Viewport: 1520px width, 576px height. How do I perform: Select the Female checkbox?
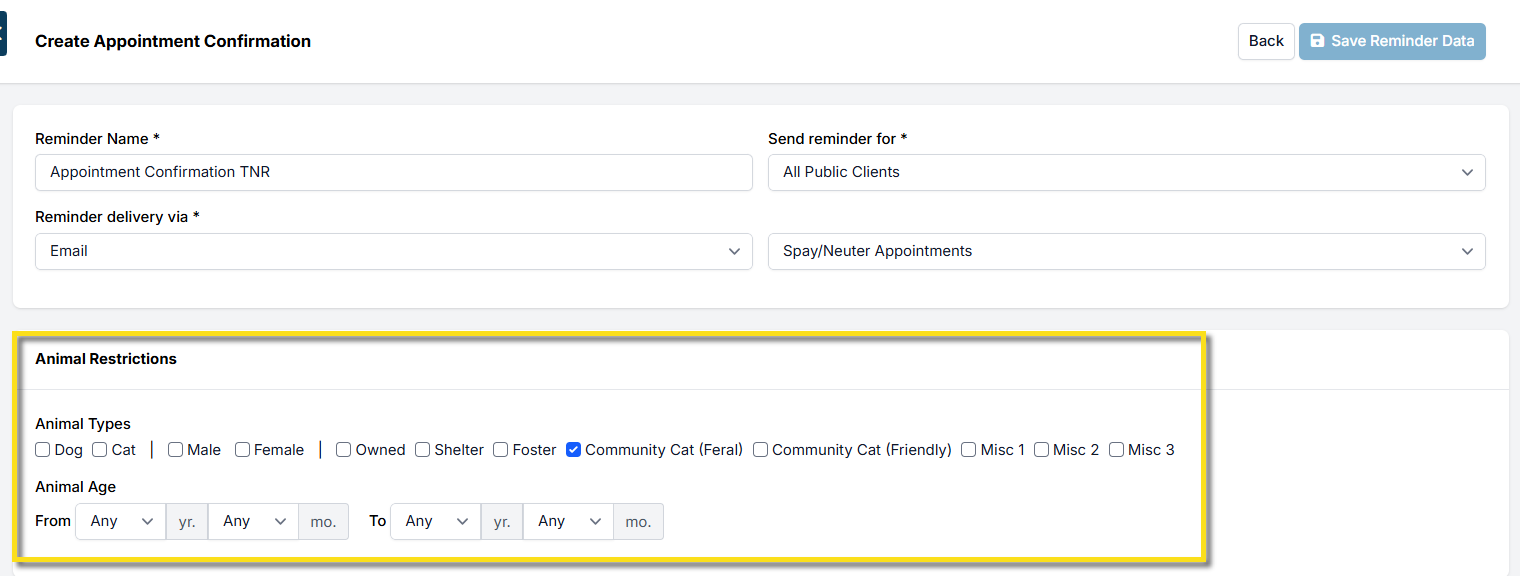243,450
